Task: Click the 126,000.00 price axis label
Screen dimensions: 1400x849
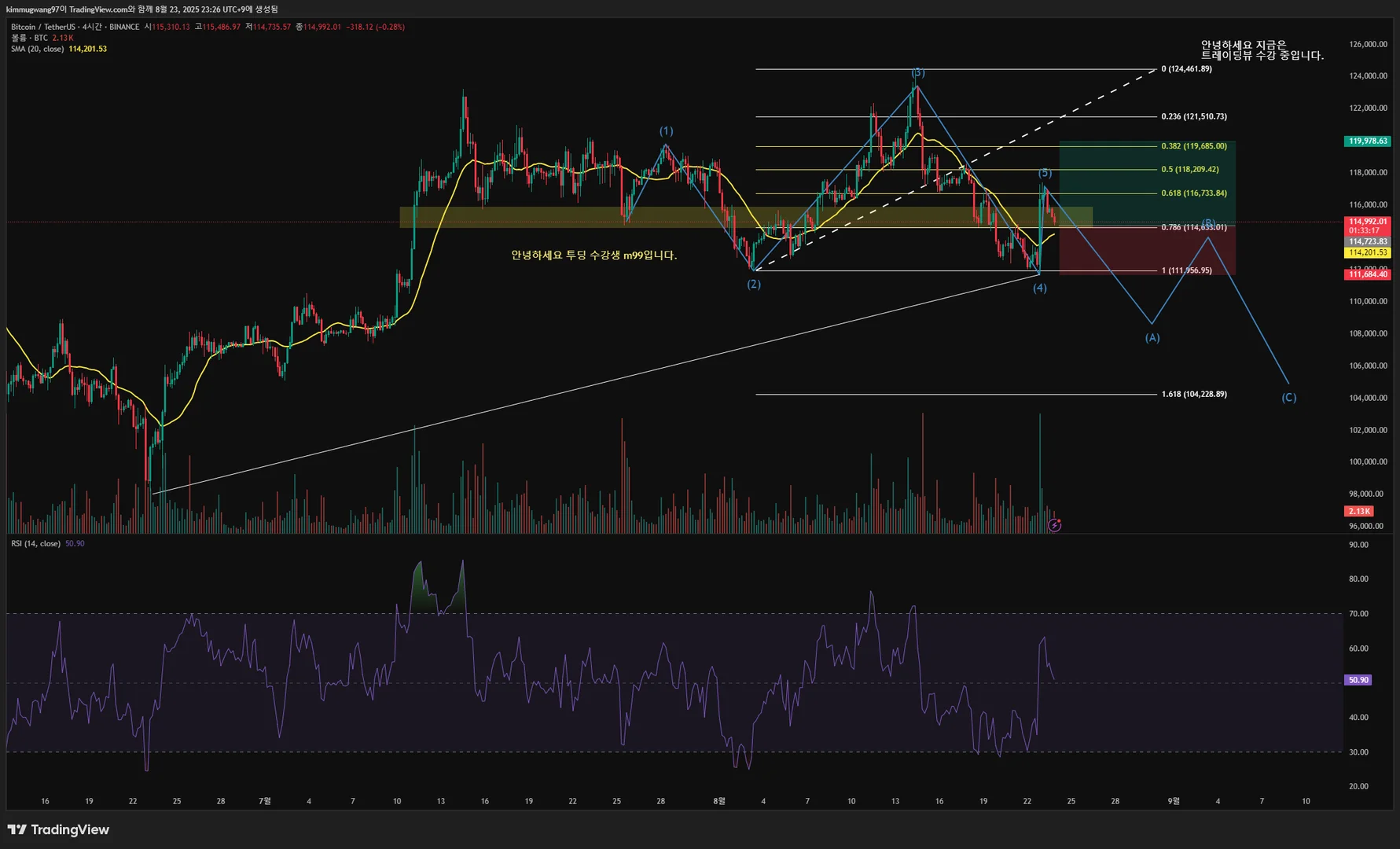Action: [1369, 44]
